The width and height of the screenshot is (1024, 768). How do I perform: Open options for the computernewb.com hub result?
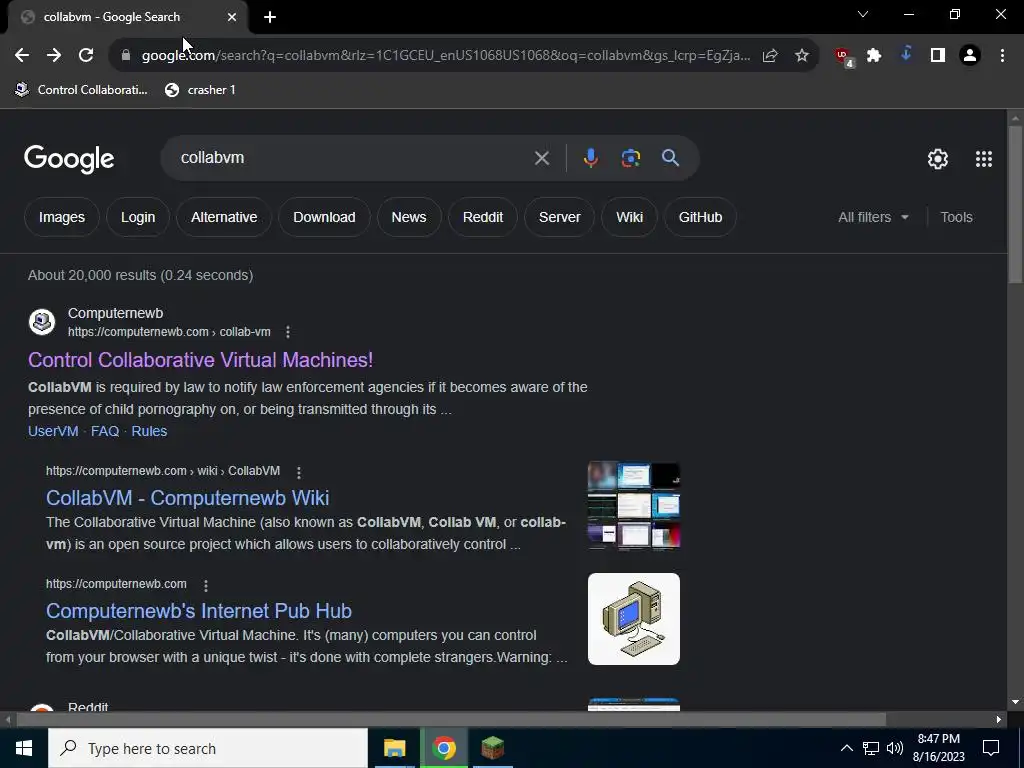pyautogui.click(x=206, y=585)
